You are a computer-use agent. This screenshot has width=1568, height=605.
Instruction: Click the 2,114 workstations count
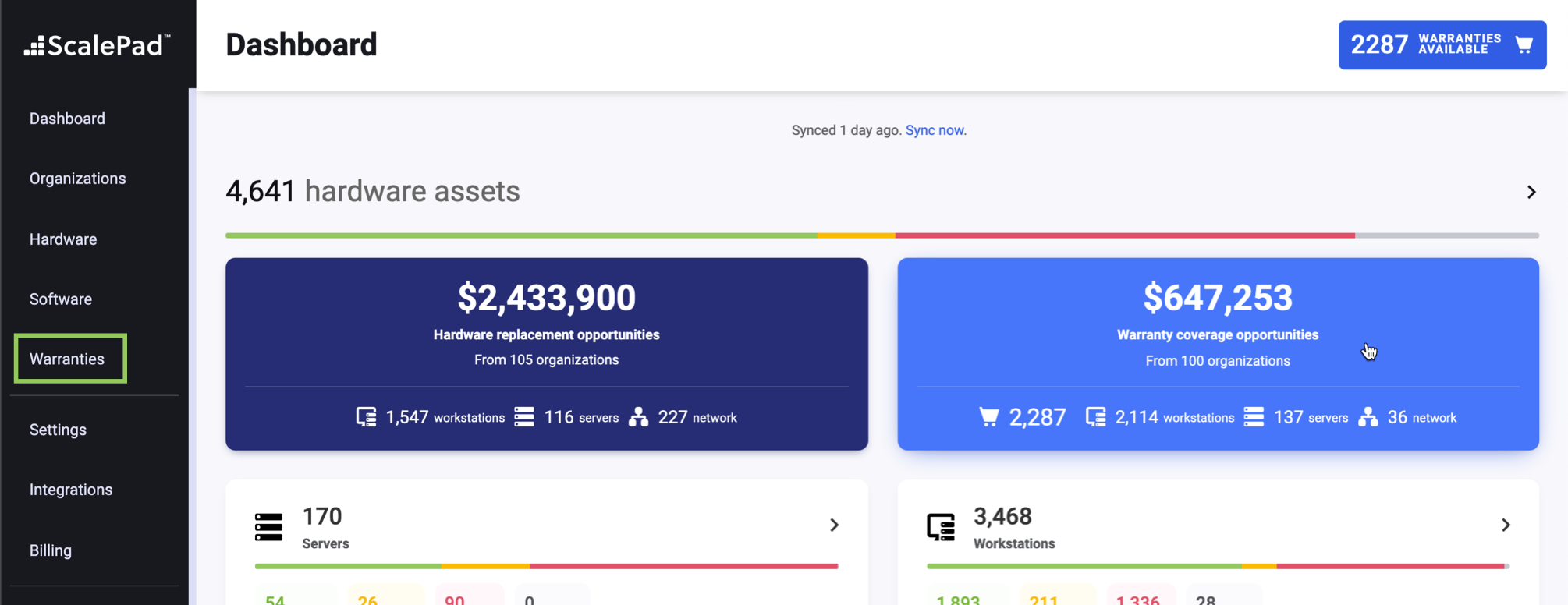point(1175,417)
